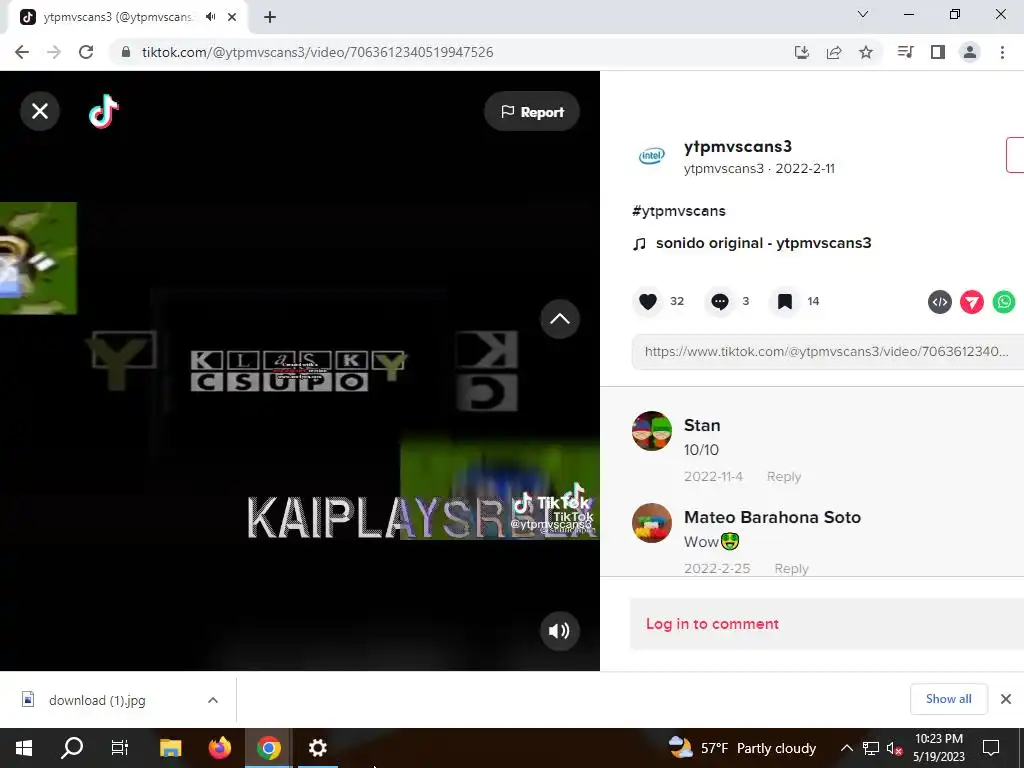Open sonido original - ytpmvscans3 sound
This screenshot has width=1024, height=768.
[x=763, y=243]
